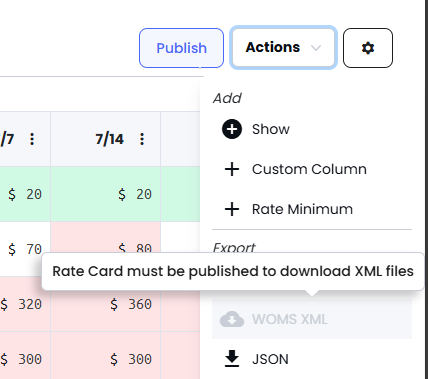428x379 pixels.
Task: Click the filled plus icon next to Show
Action: (232, 129)
